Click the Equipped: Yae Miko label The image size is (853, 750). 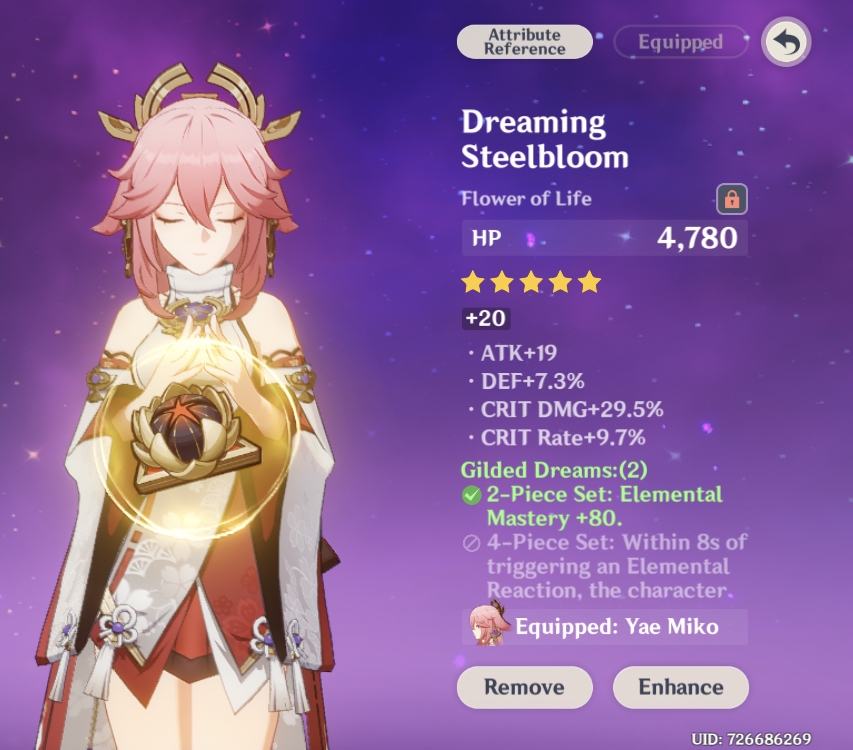click(617, 627)
